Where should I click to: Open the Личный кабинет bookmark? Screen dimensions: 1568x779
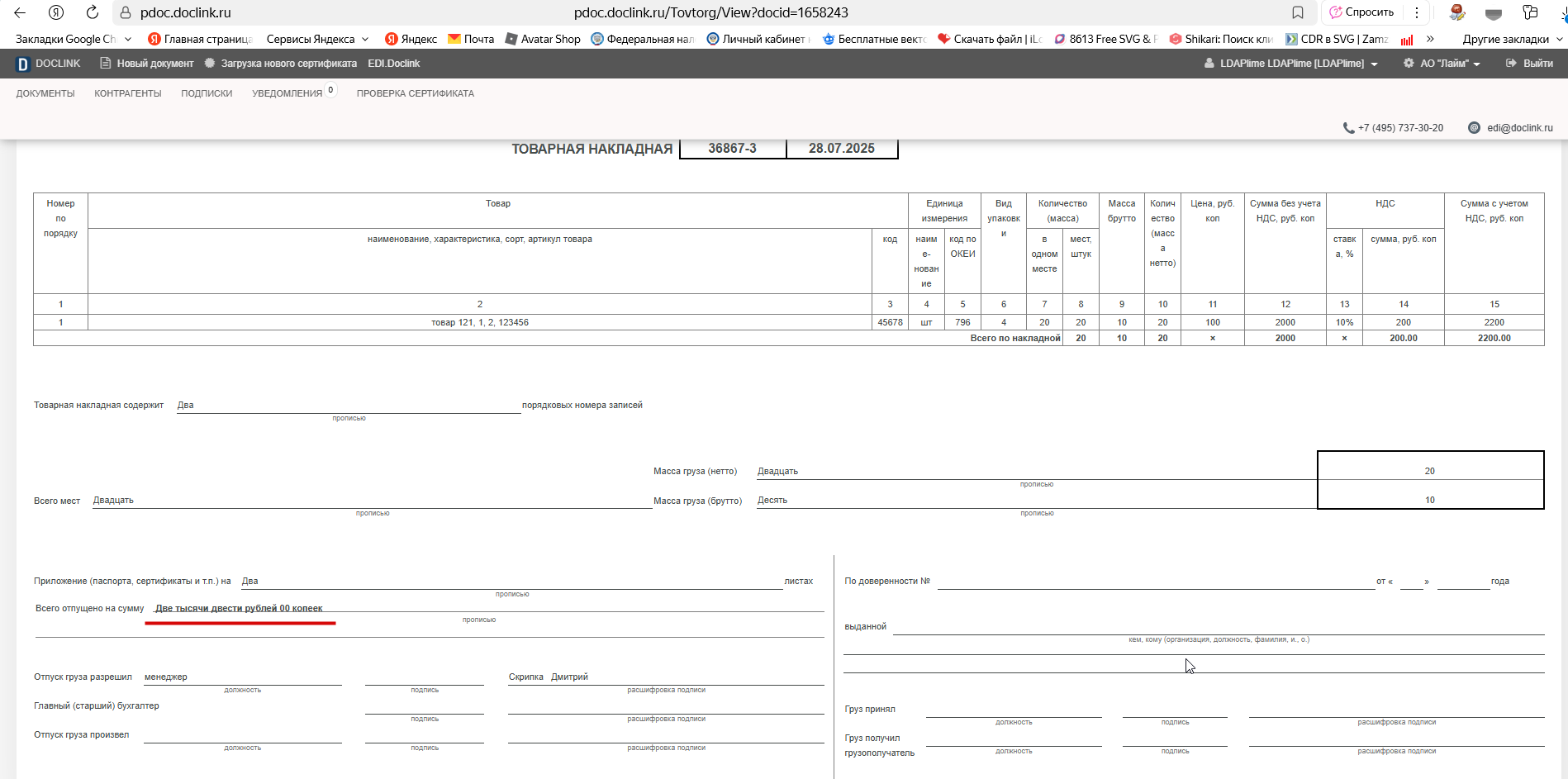click(x=758, y=39)
